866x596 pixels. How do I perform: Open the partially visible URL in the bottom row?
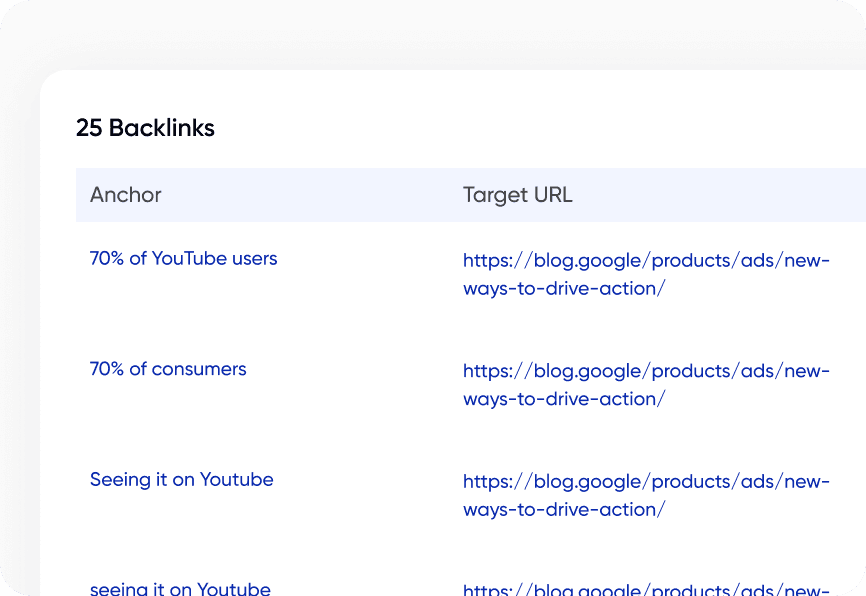tap(645, 587)
